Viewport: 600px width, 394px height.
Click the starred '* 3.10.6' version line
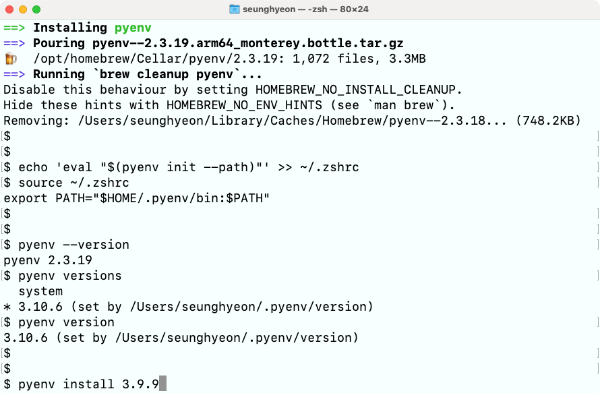click(x=188, y=307)
